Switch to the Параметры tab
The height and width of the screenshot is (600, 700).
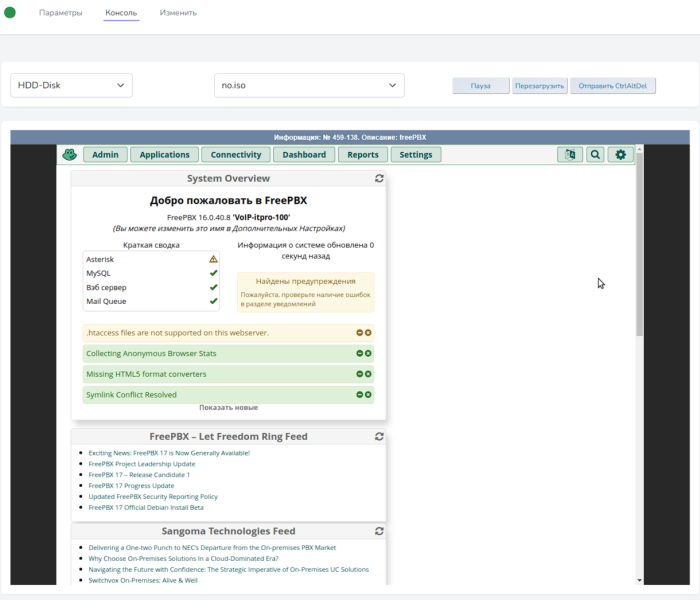(60, 13)
